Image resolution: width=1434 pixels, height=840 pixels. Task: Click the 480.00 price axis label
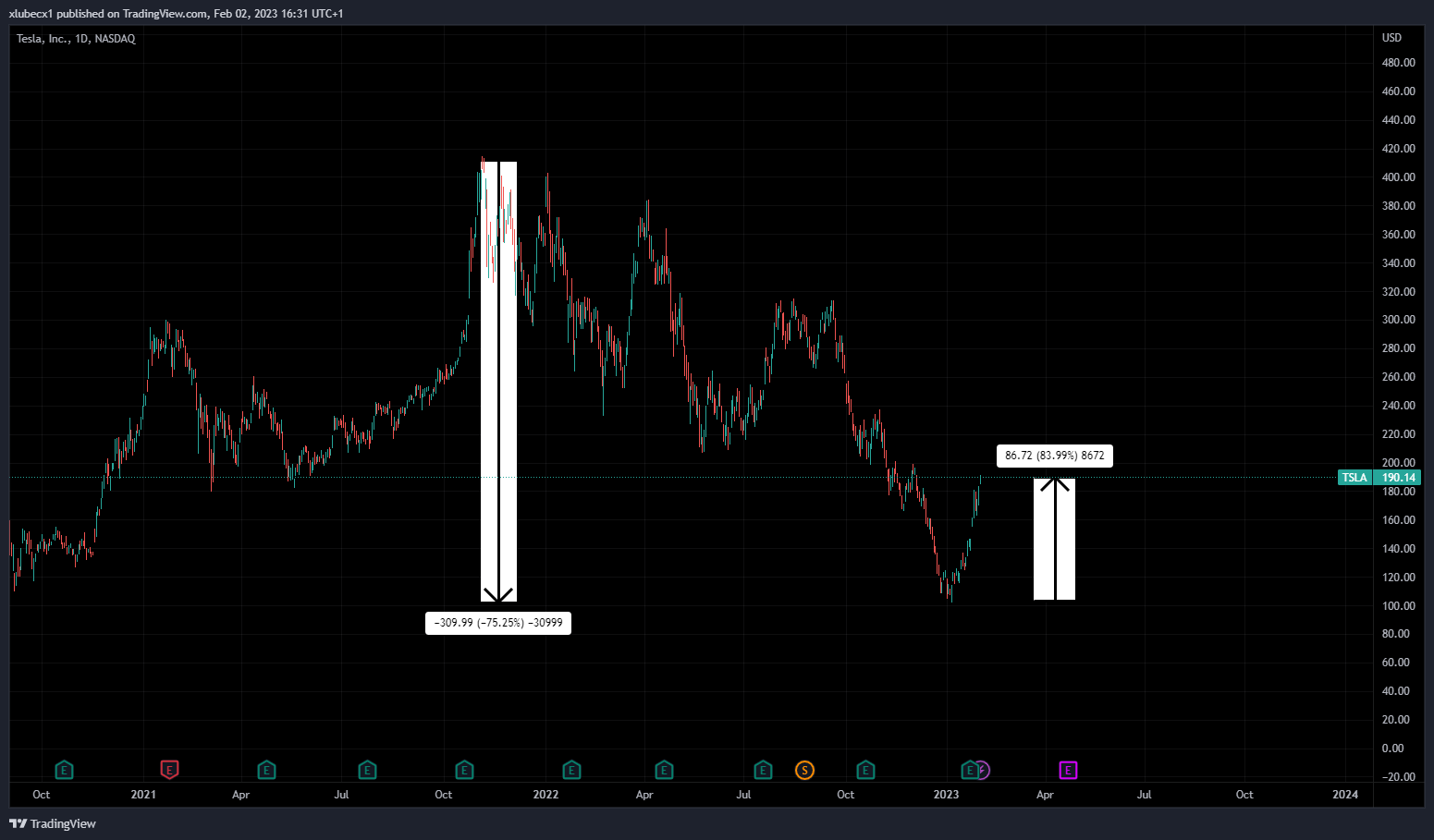pos(1398,63)
